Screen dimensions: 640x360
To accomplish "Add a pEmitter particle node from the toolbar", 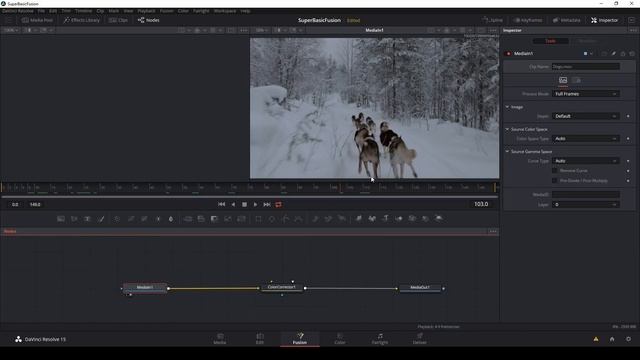I will (315, 219).
